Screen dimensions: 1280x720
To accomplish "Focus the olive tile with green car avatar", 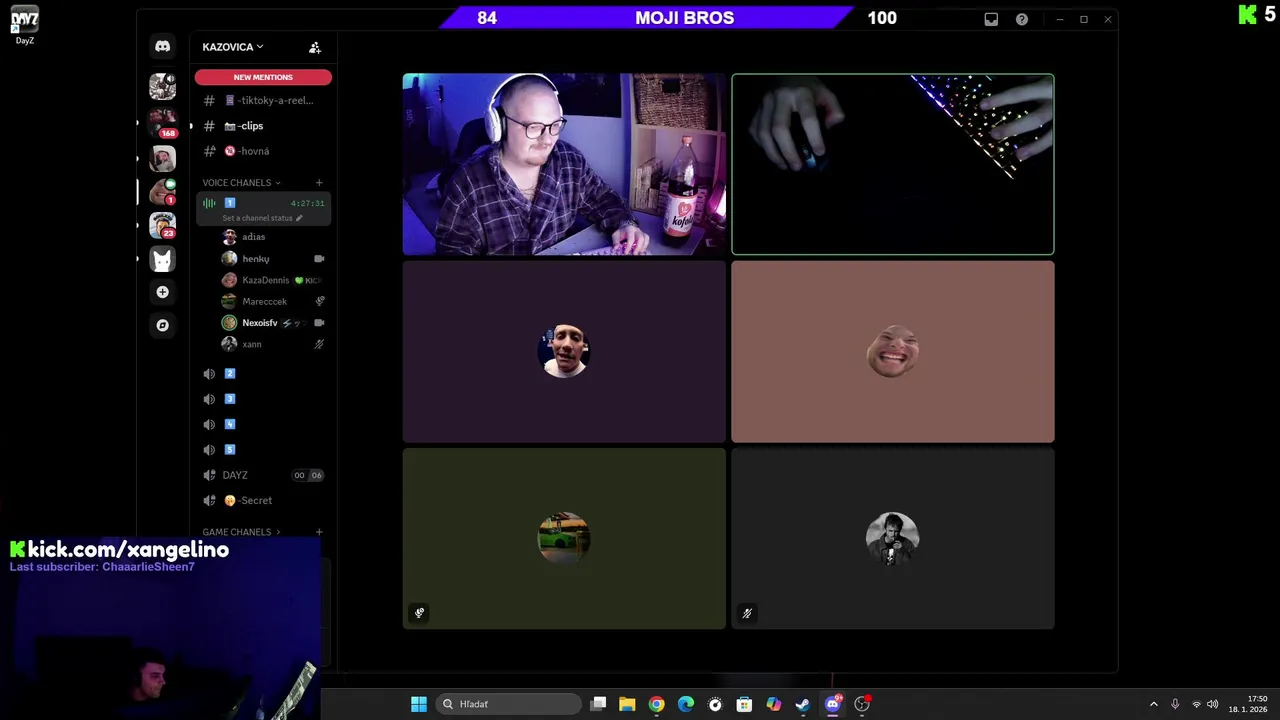I will click(x=564, y=538).
